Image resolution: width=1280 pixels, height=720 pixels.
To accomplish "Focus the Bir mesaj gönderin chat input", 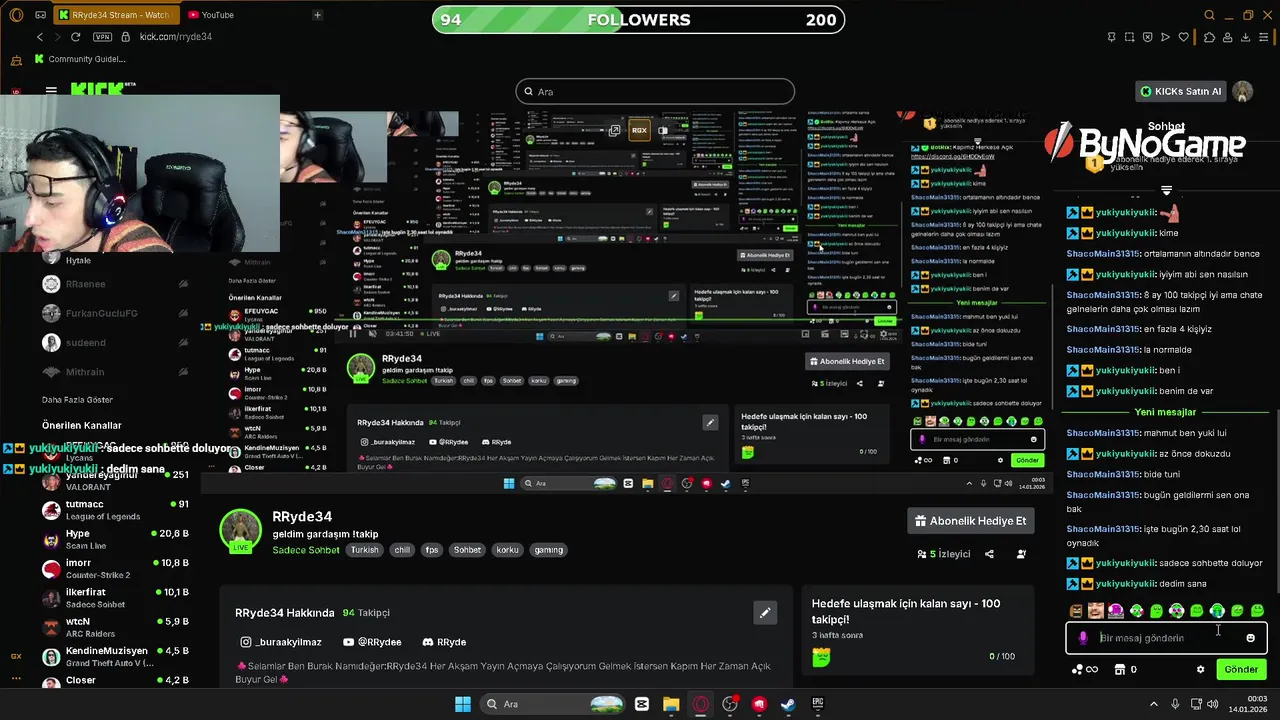I will click(1166, 638).
